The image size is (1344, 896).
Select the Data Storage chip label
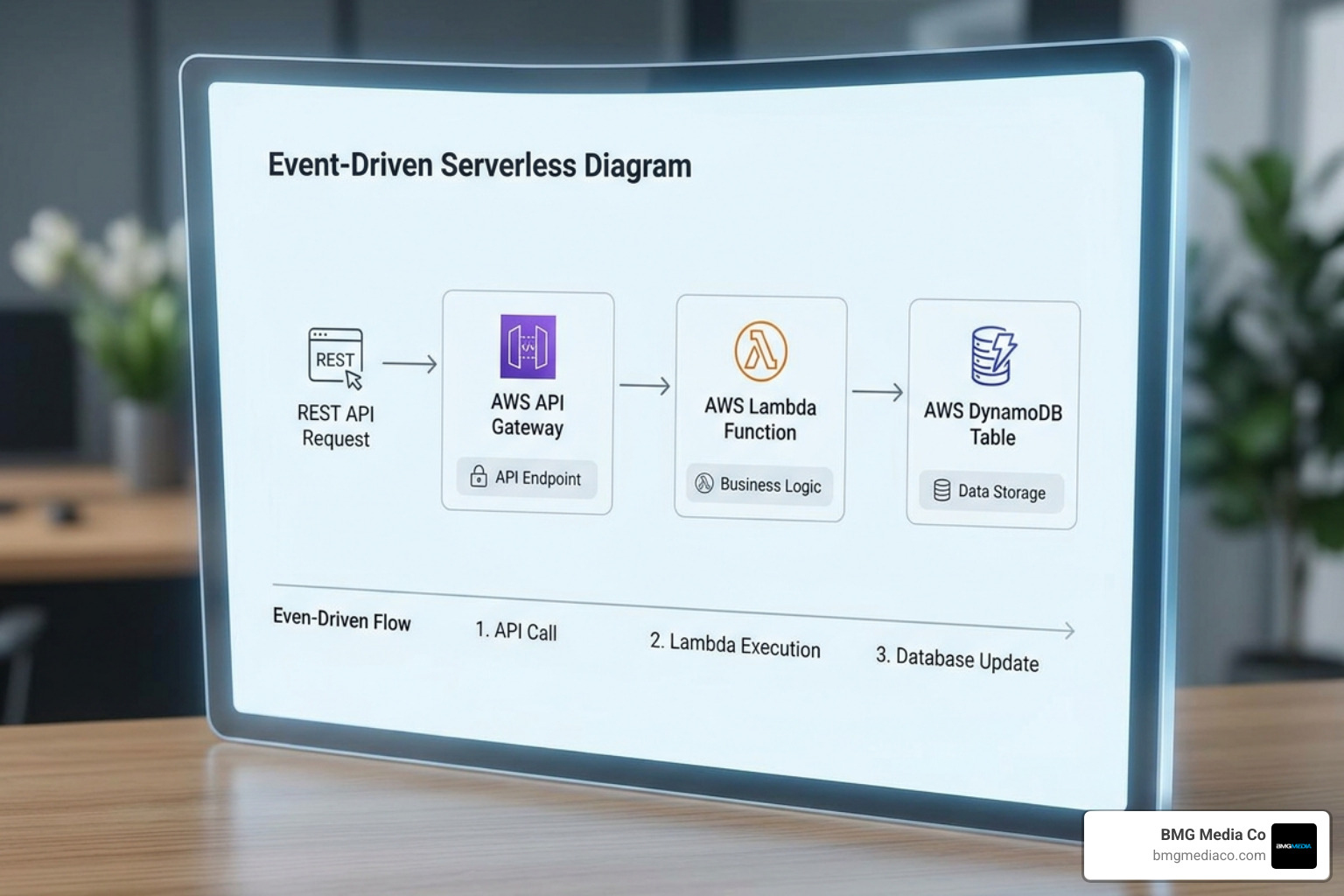coord(1001,492)
